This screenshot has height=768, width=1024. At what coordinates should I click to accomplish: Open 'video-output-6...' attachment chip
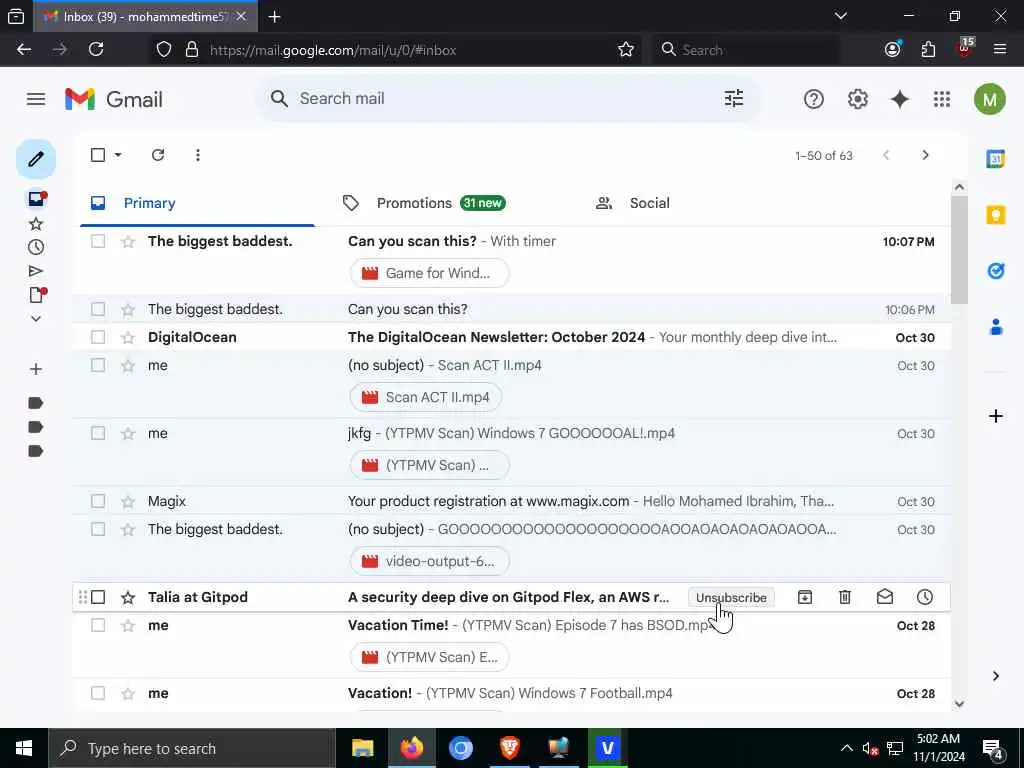[x=430, y=561]
